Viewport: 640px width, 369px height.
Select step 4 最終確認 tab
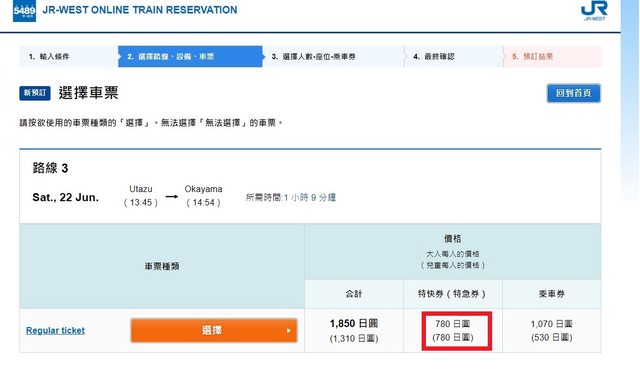tap(453, 56)
